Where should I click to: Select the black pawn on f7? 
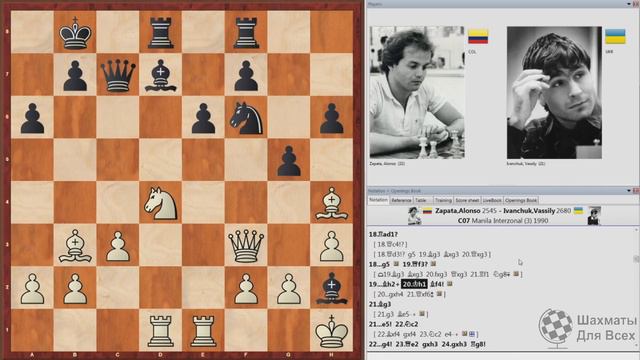246,76
